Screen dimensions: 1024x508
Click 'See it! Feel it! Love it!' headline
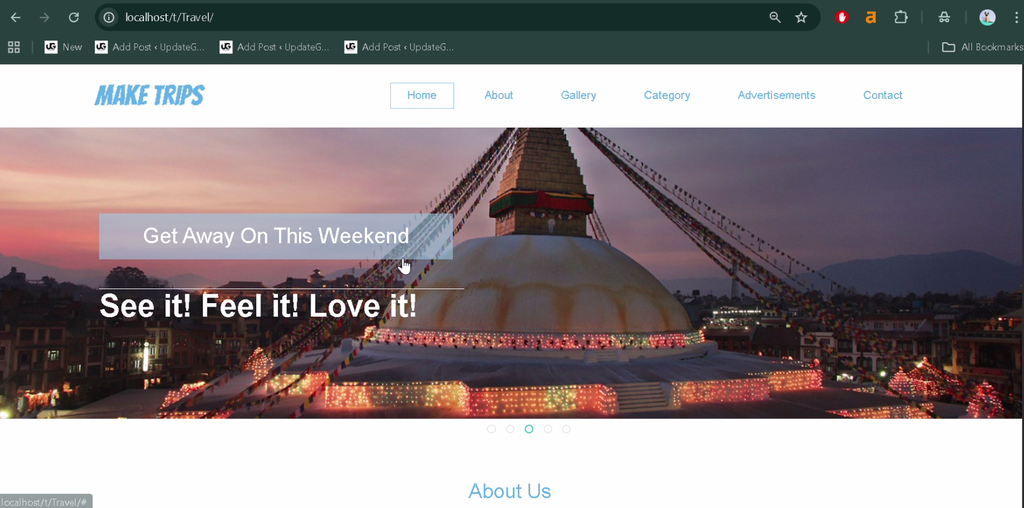(258, 306)
